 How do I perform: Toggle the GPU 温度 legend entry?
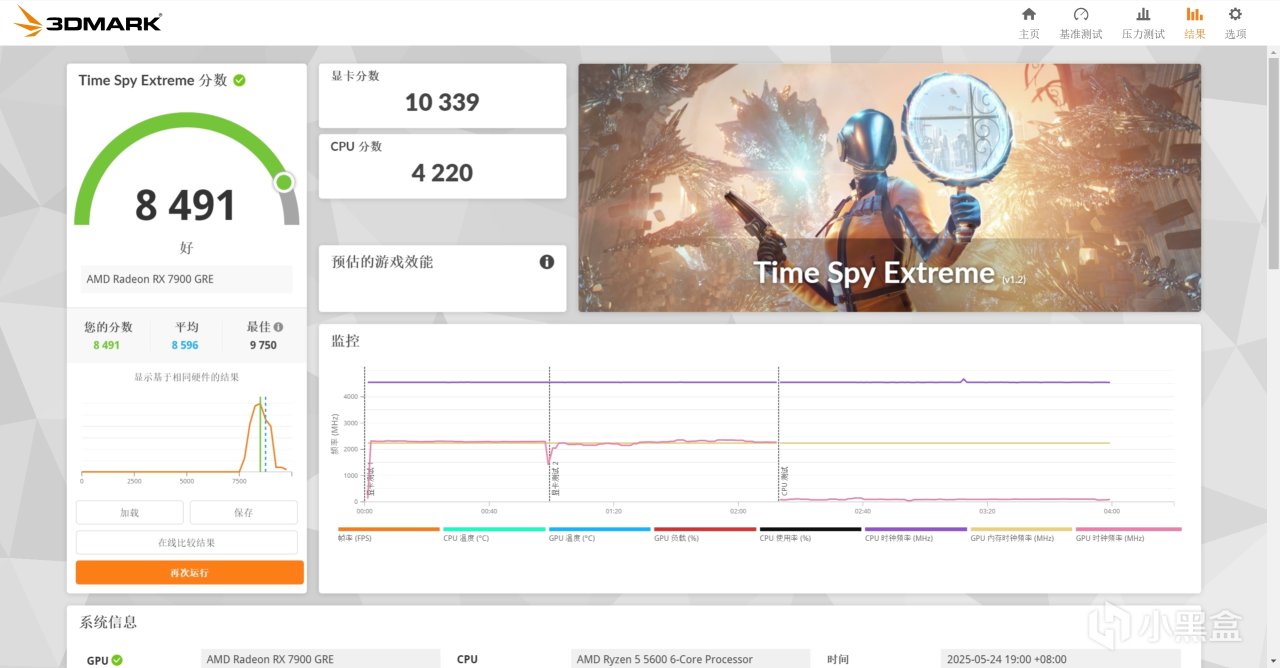tap(600, 534)
